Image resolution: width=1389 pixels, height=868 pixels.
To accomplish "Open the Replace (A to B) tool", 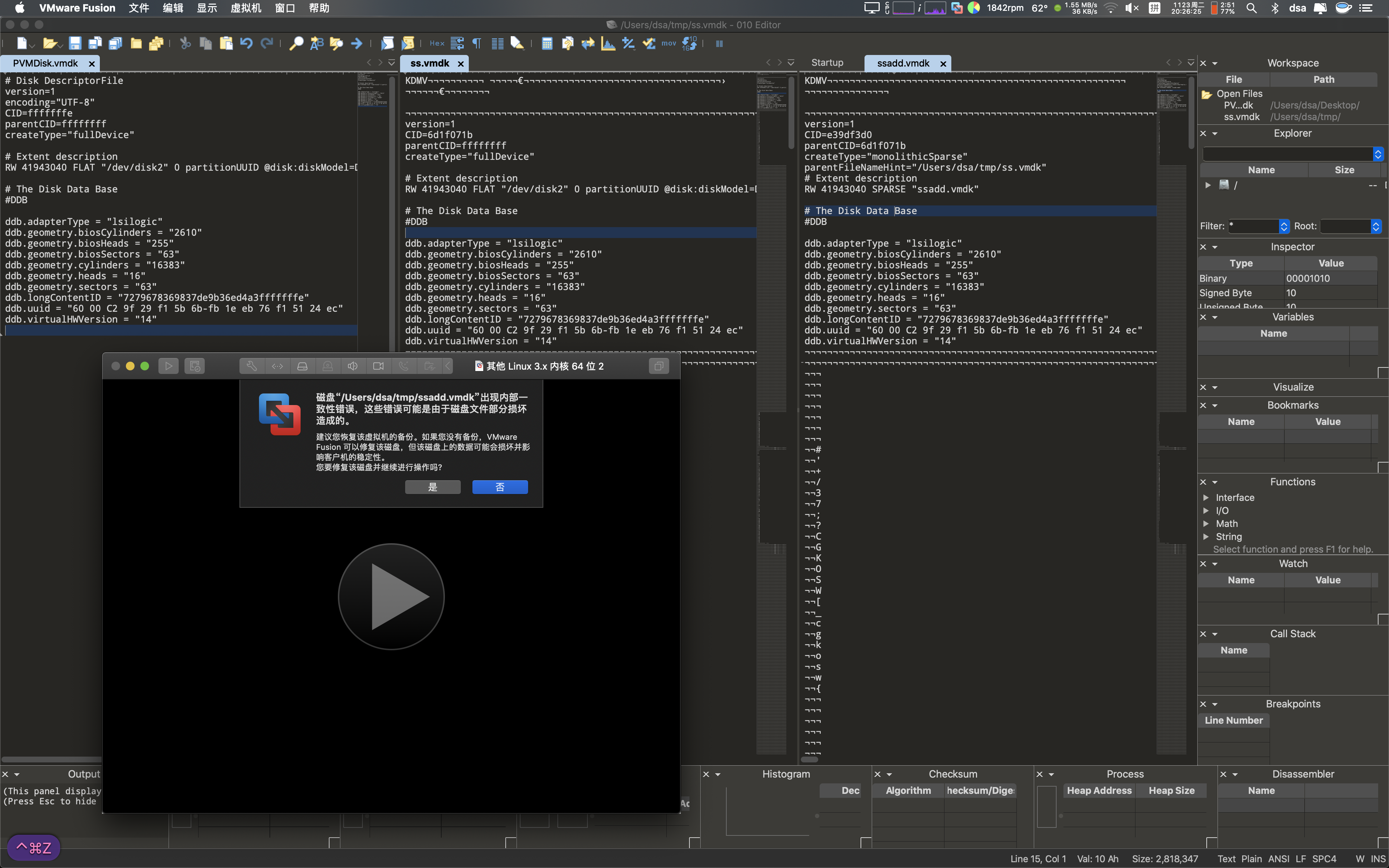I will click(x=317, y=43).
